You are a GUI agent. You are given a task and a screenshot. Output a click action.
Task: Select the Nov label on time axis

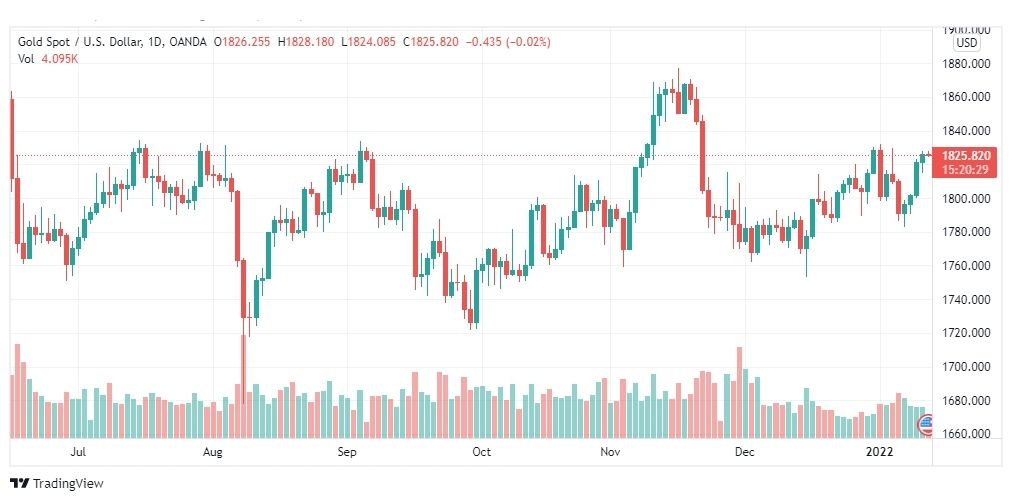click(610, 452)
